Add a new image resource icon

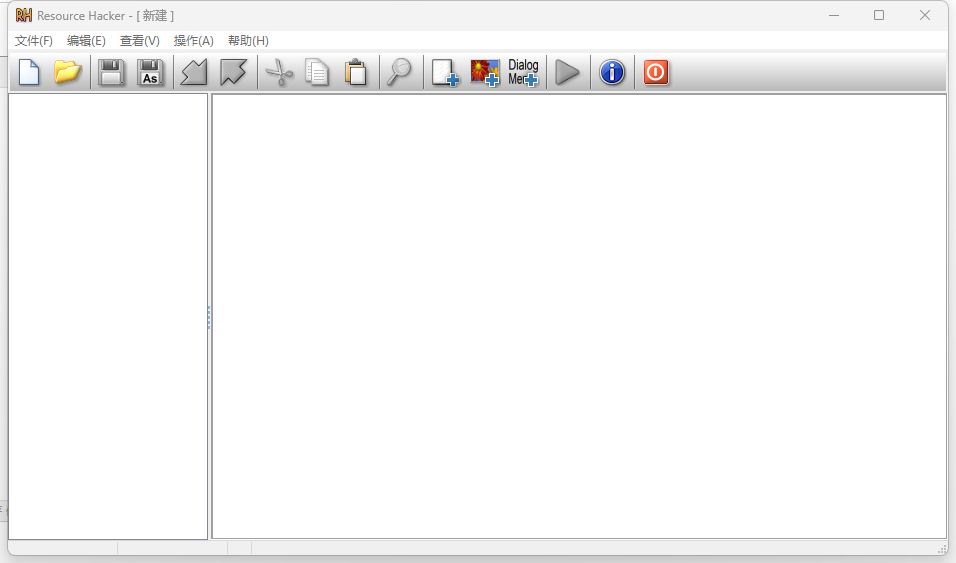pos(485,72)
